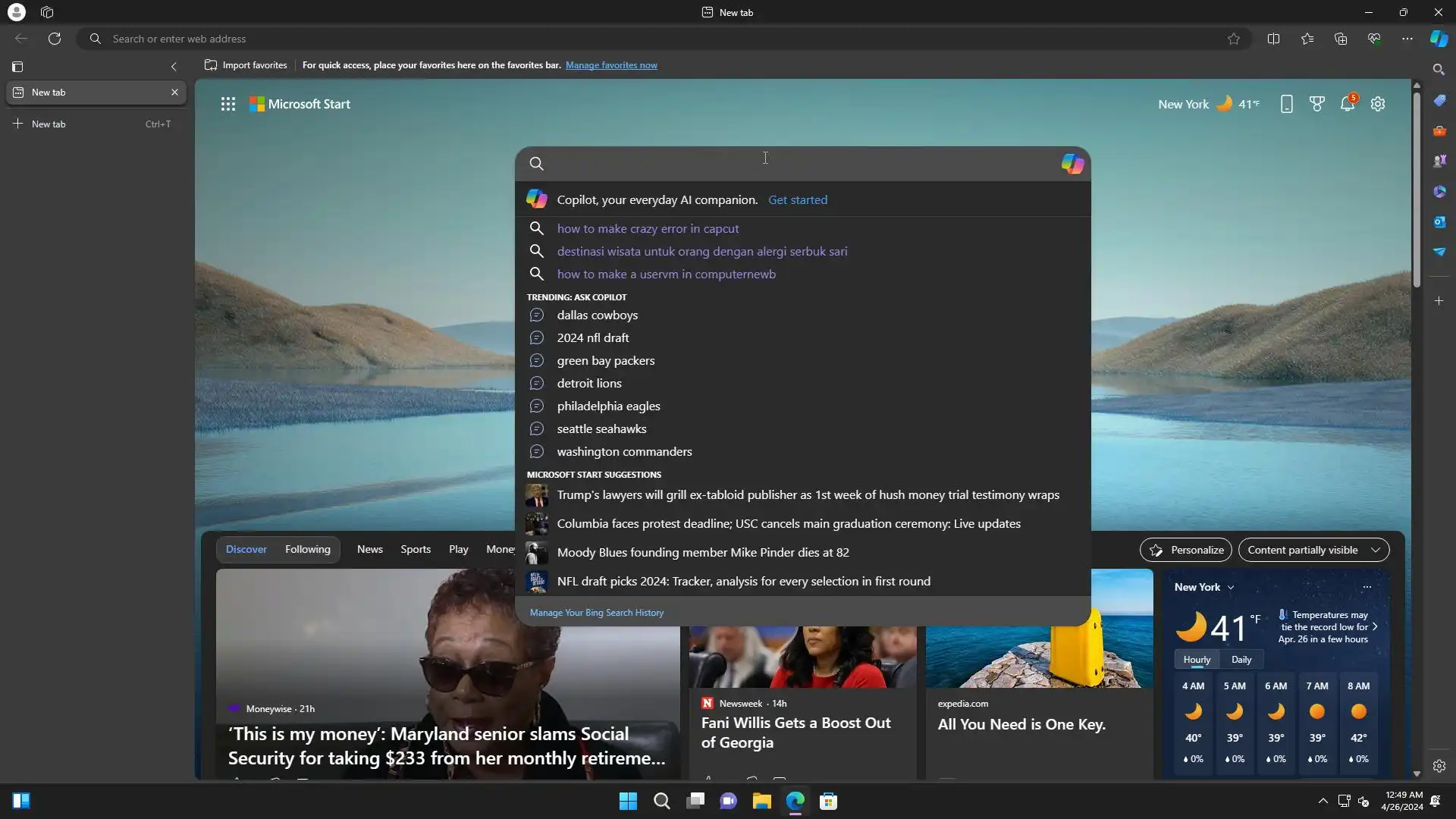Click the Outlook sidebar icon
Image resolution: width=1456 pixels, height=819 pixels.
[x=1439, y=221]
